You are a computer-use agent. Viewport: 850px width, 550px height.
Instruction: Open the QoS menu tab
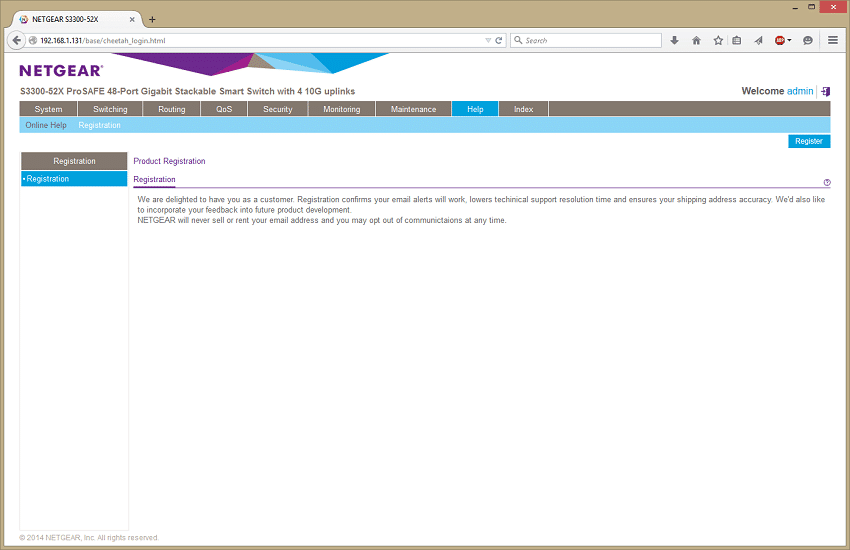[x=224, y=109]
